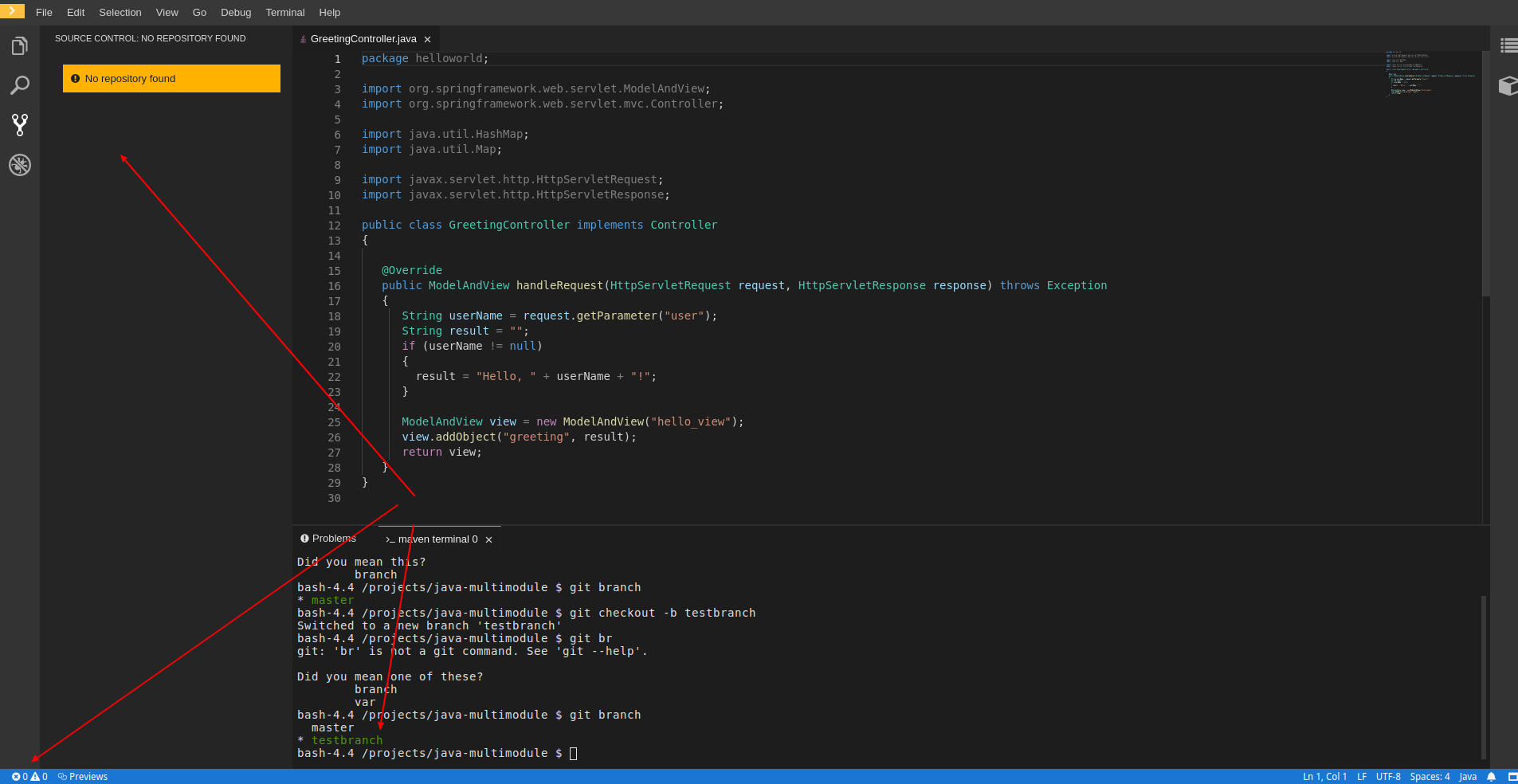Open the Debug view in the sidebar
Viewport: 1518px width, 784px height.
click(19, 165)
